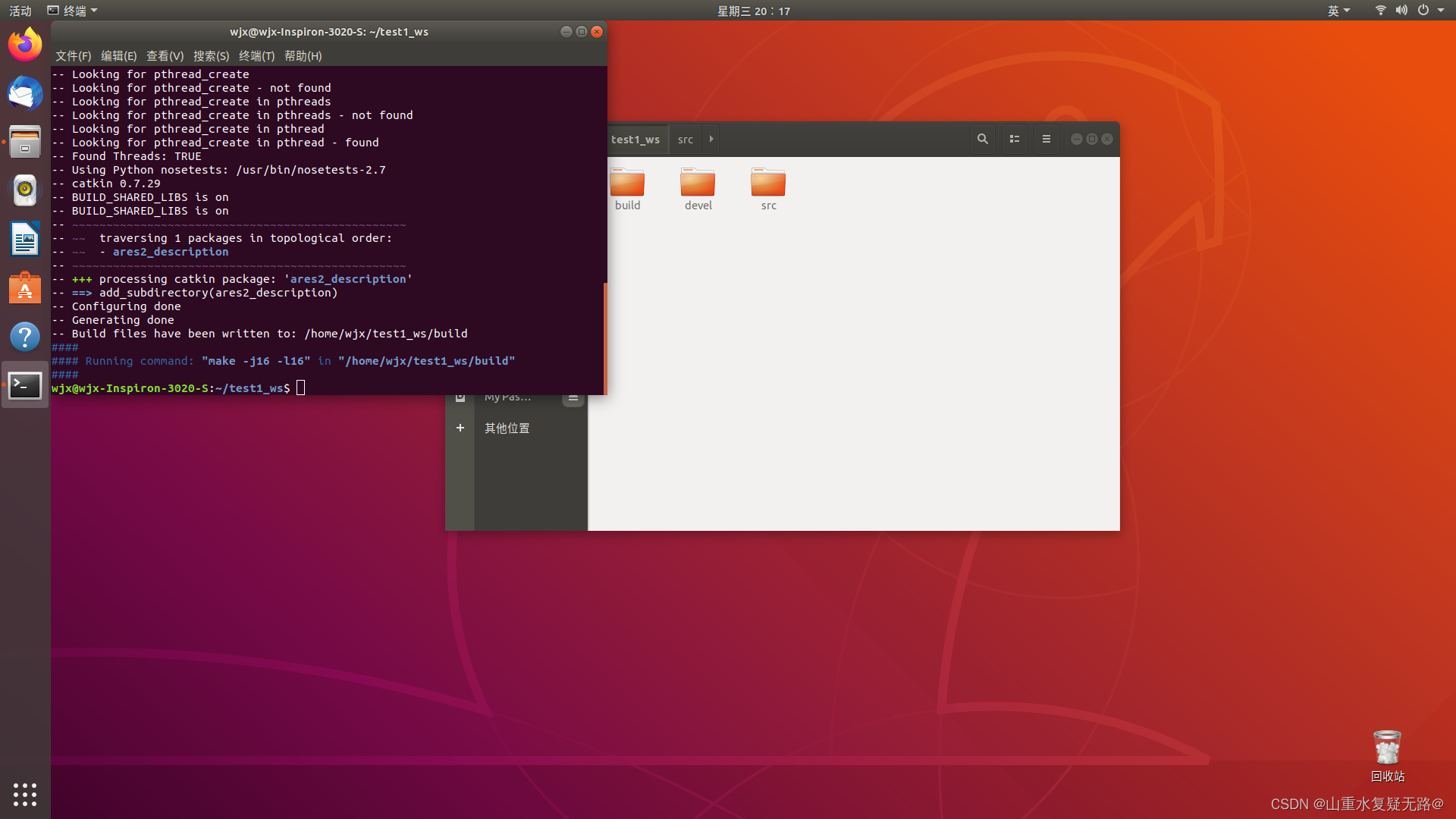Maximize the terminal window
The height and width of the screenshot is (819, 1456).
coord(582,32)
